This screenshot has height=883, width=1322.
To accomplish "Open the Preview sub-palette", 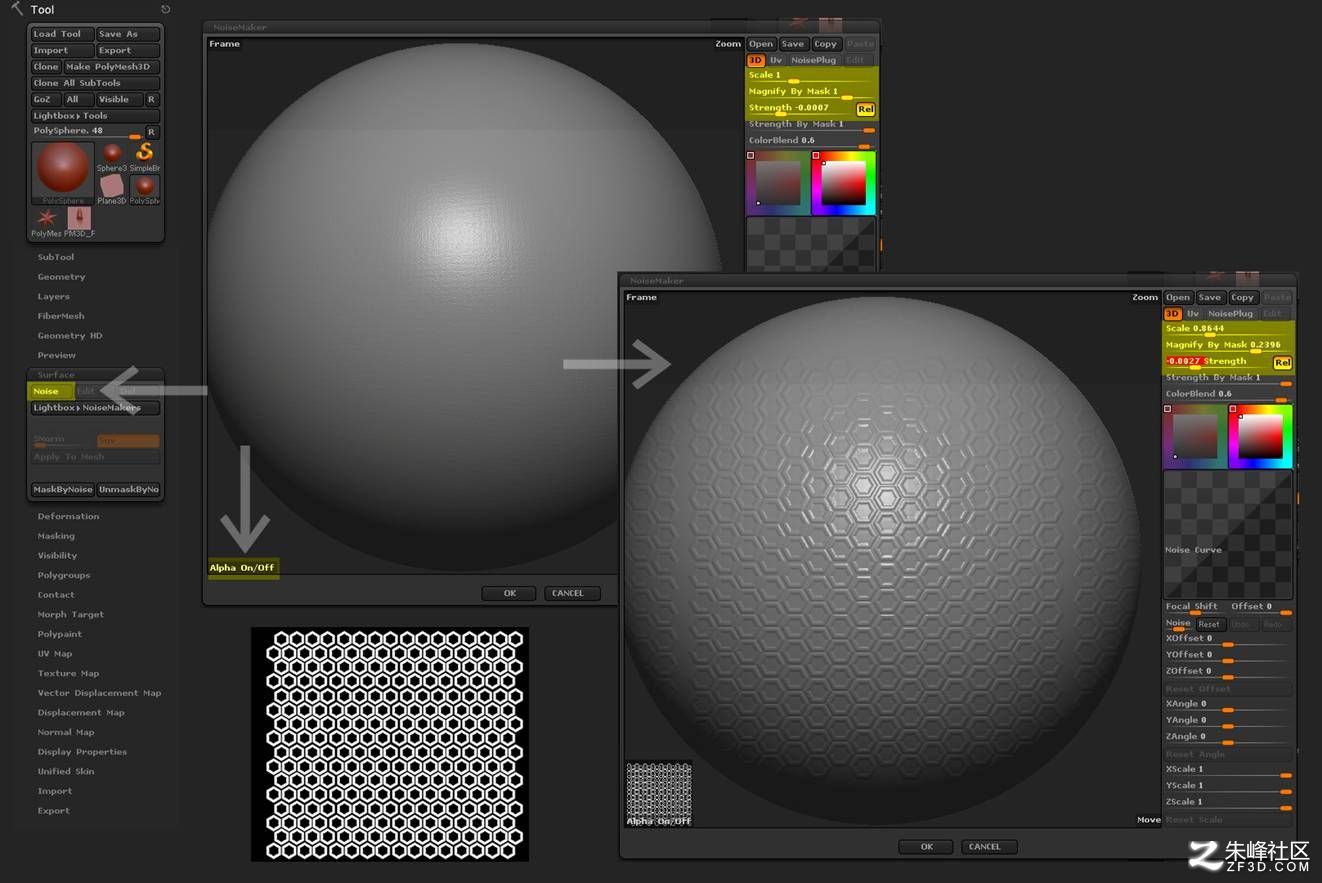I will (x=57, y=355).
